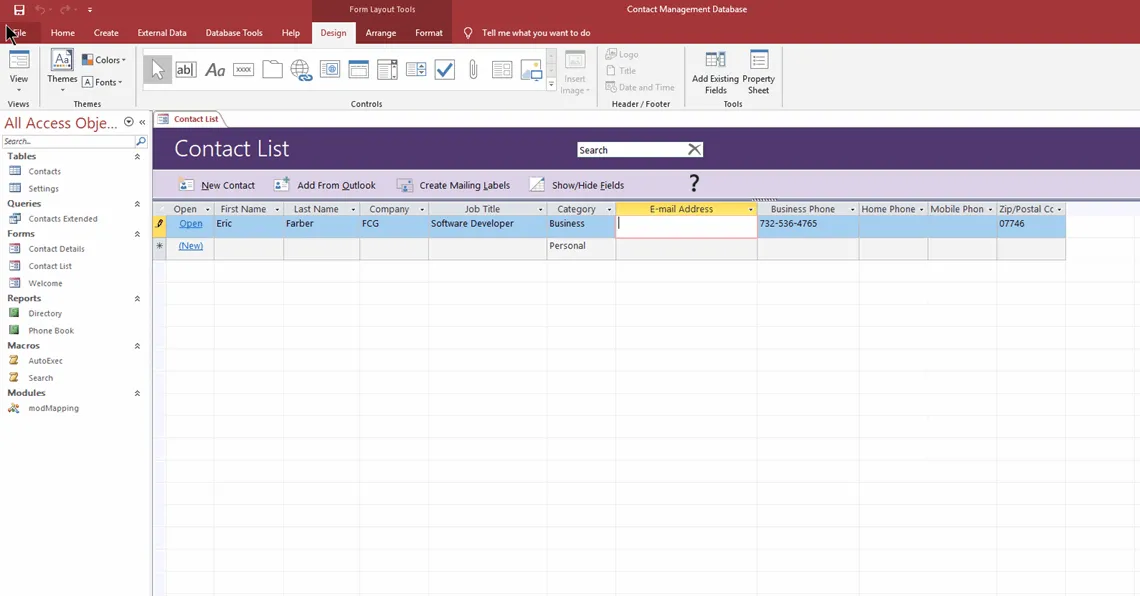Screen dimensions: 1140x596
Task: Select the Text Box control
Action: 186,69
